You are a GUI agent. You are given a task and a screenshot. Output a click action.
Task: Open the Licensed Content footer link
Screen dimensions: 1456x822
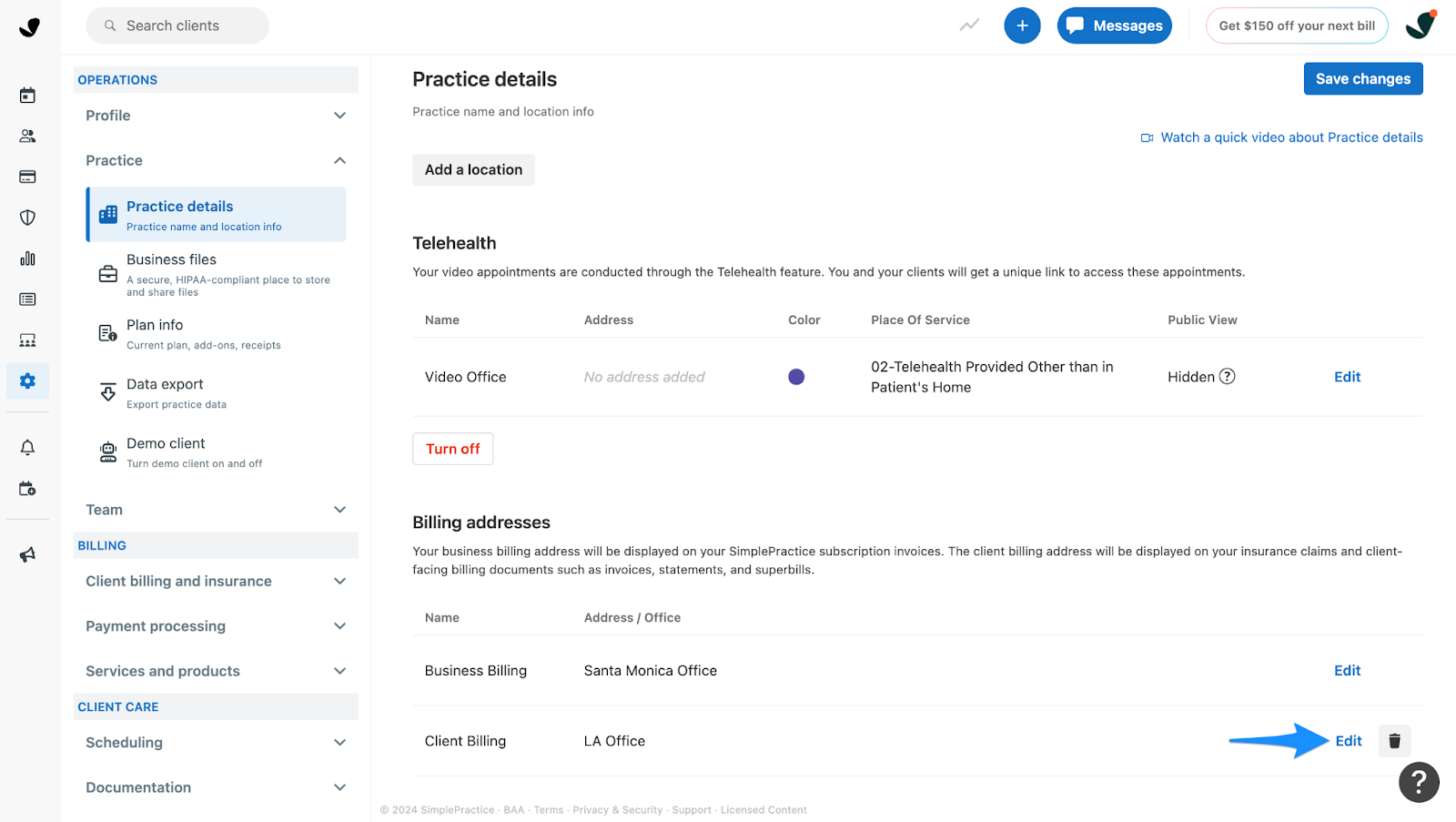click(x=763, y=810)
